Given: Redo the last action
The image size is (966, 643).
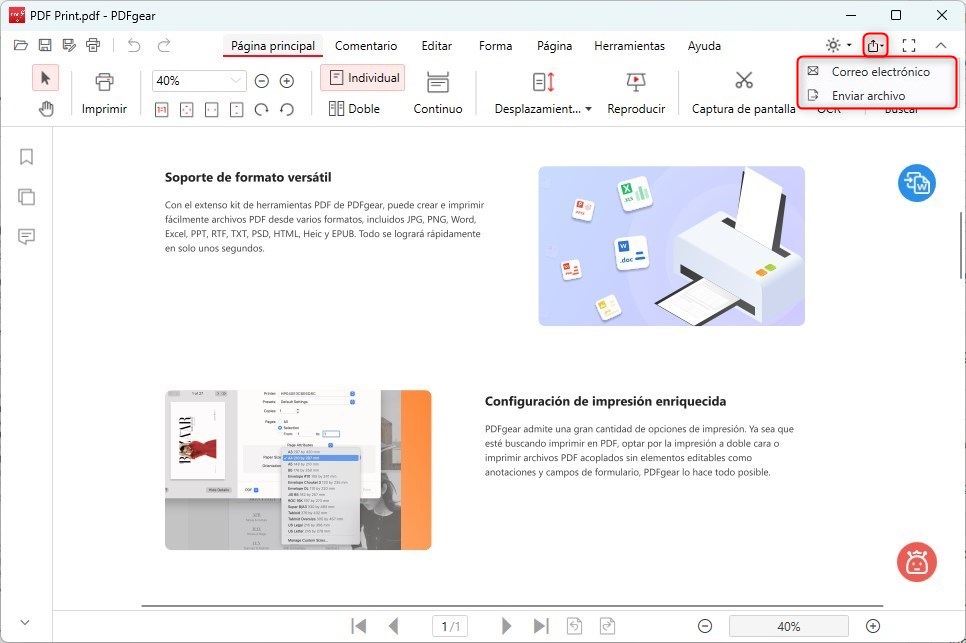Looking at the screenshot, I should [x=164, y=45].
